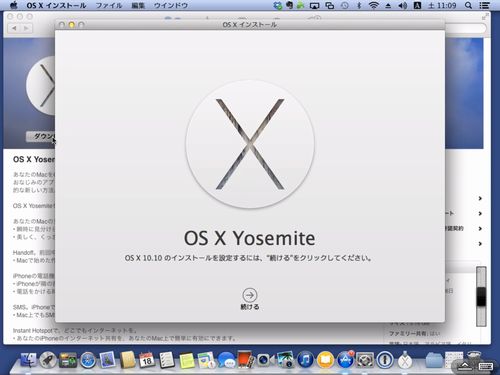Open Calendar showing 18 in the Dock
The width and height of the screenshot is (500, 375).
pos(147,360)
